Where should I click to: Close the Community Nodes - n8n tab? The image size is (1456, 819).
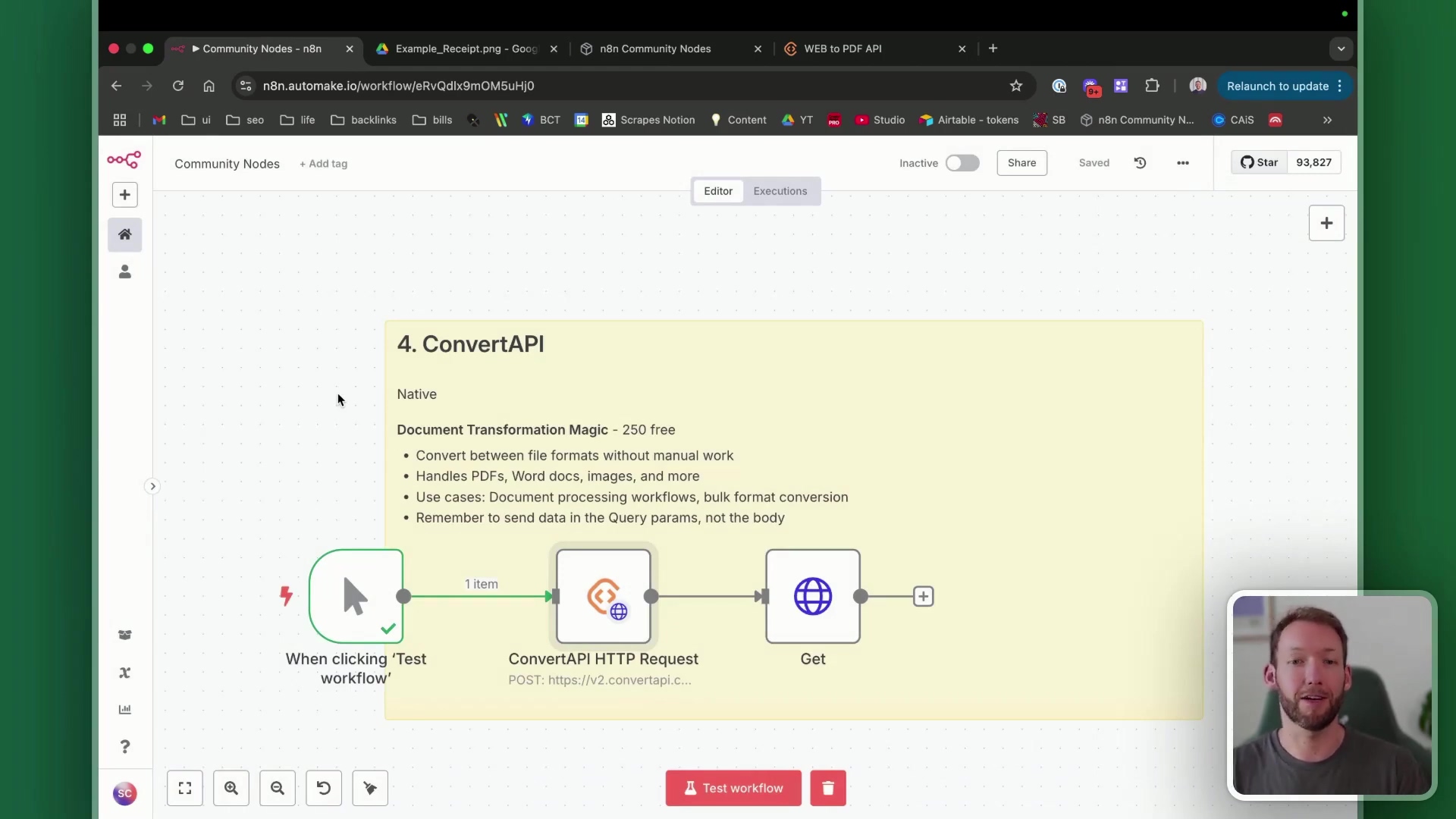[x=350, y=49]
